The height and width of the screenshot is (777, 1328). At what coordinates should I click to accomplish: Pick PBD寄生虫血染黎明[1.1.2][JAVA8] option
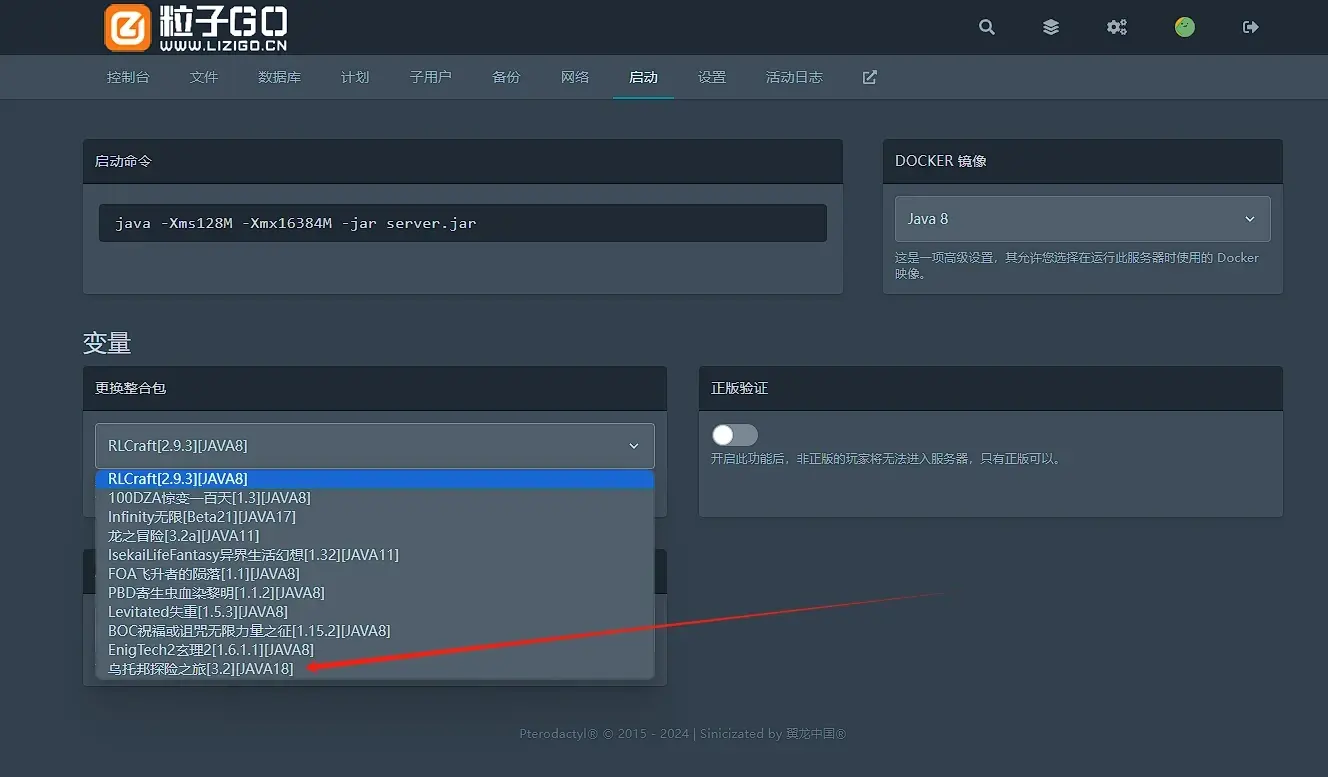coord(375,593)
